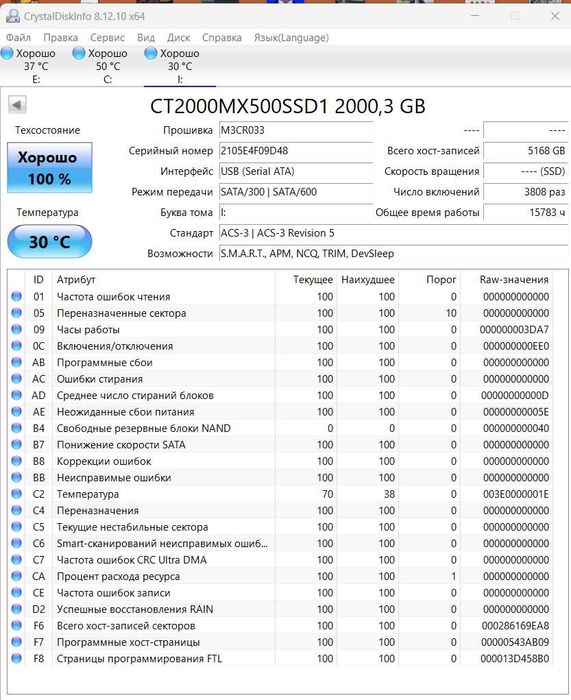The height and width of the screenshot is (700, 571).
Task: Click raw value 000286169EA8
Action: point(515,626)
